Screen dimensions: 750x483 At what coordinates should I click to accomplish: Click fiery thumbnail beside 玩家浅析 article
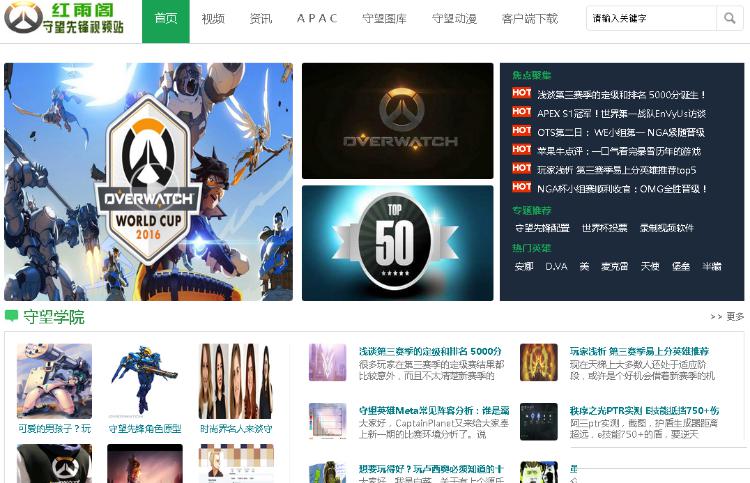click(x=539, y=362)
